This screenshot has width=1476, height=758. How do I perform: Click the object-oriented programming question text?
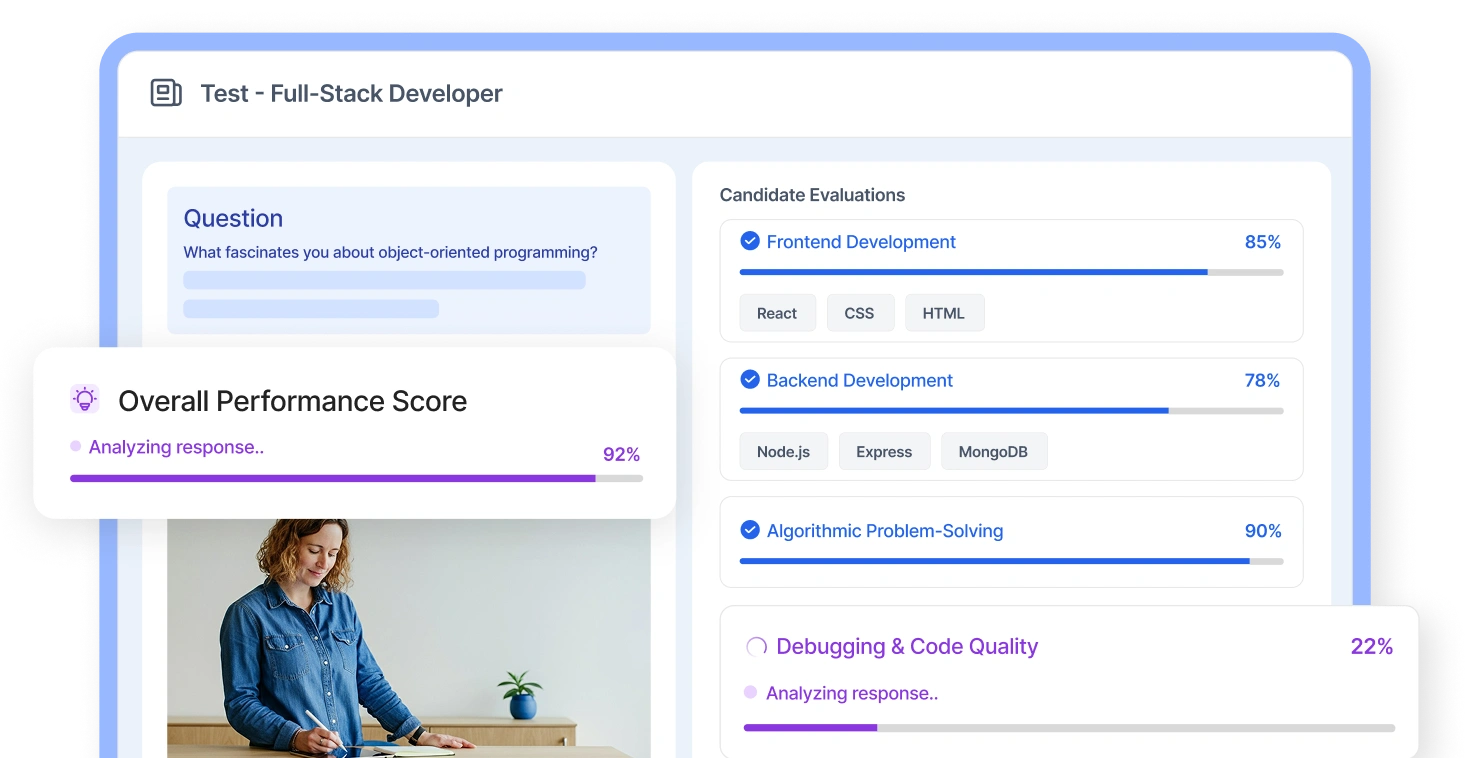(x=390, y=252)
